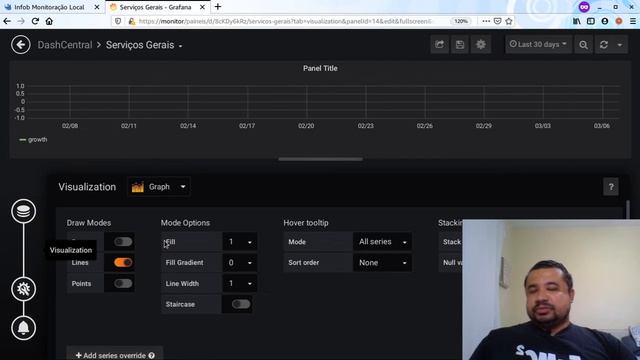Open the Fill Gradient value dropdown
This screenshot has width=640, height=360.
pos(240,262)
